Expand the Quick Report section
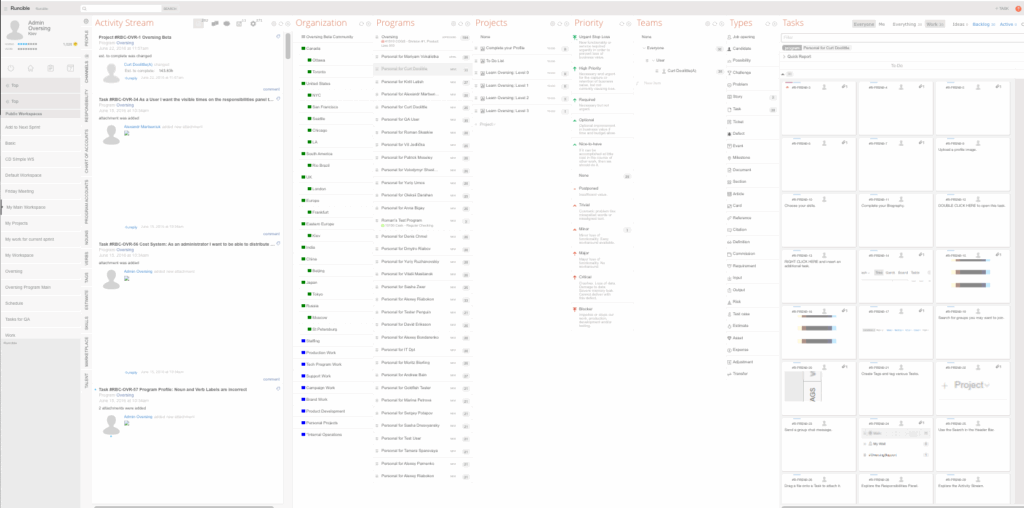The image size is (1024, 508). [784, 57]
